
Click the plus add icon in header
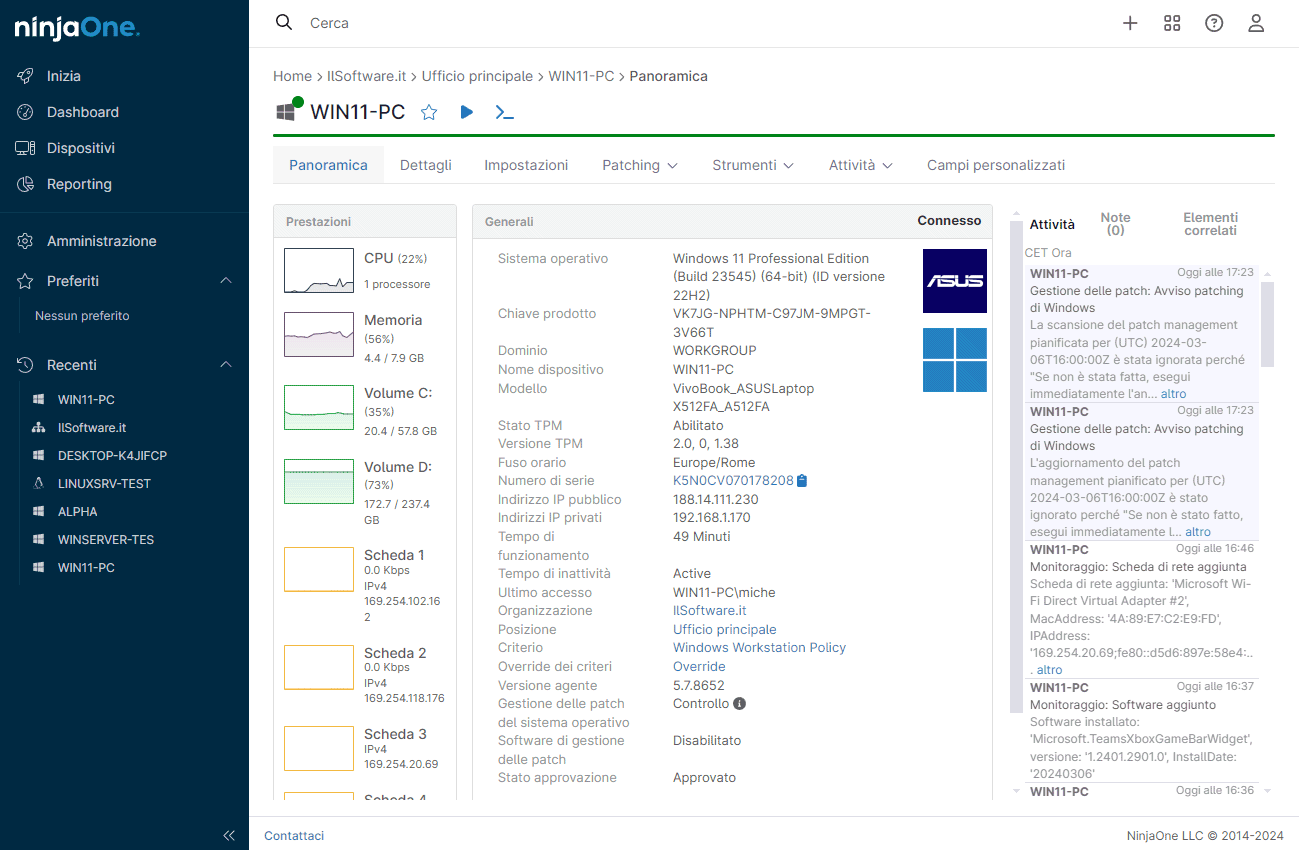point(1130,23)
